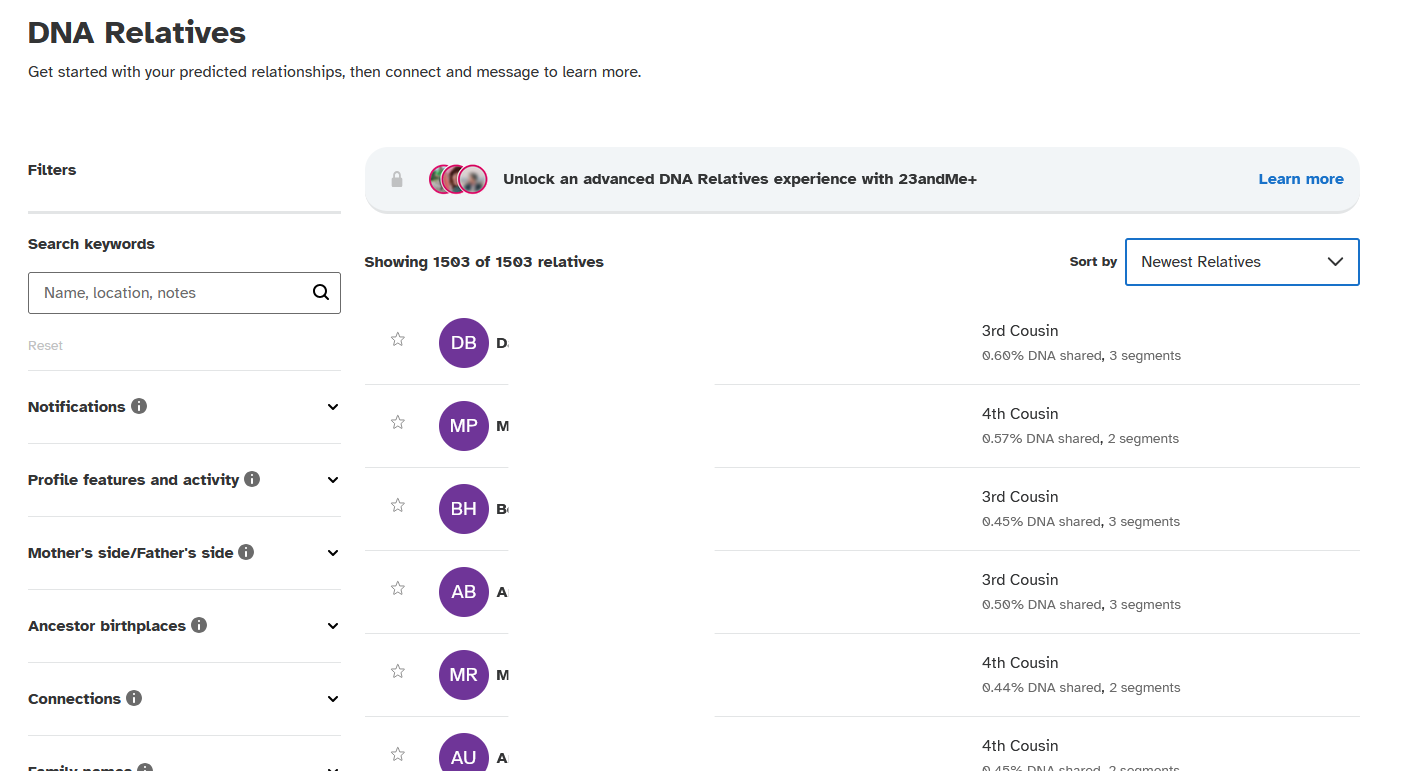
Task: Star the DB relative row
Action: click(x=398, y=339)
